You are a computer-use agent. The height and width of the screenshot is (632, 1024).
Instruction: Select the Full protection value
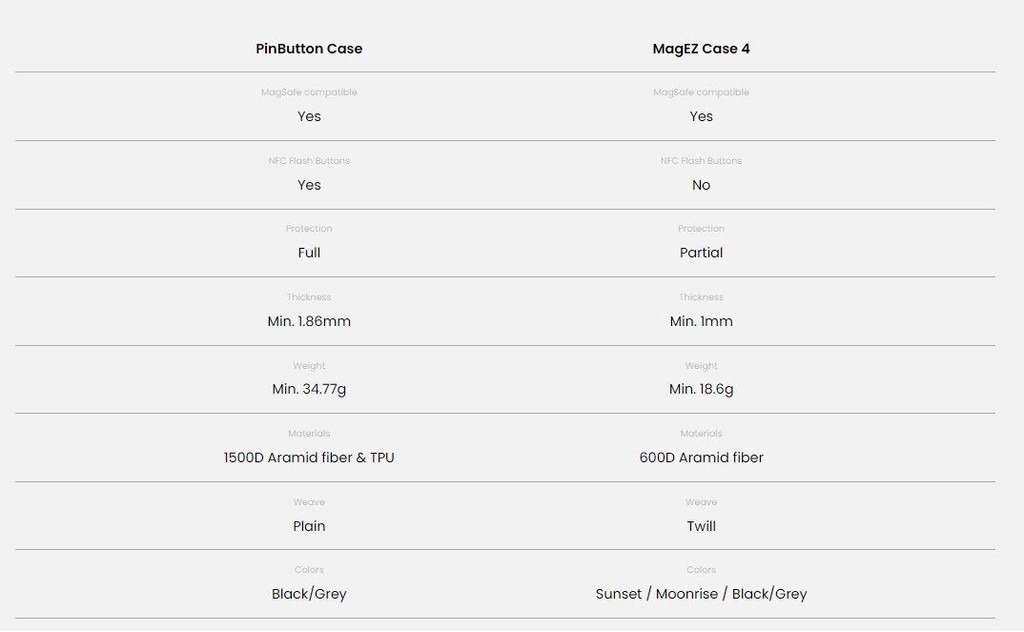(x=309, y=253)
